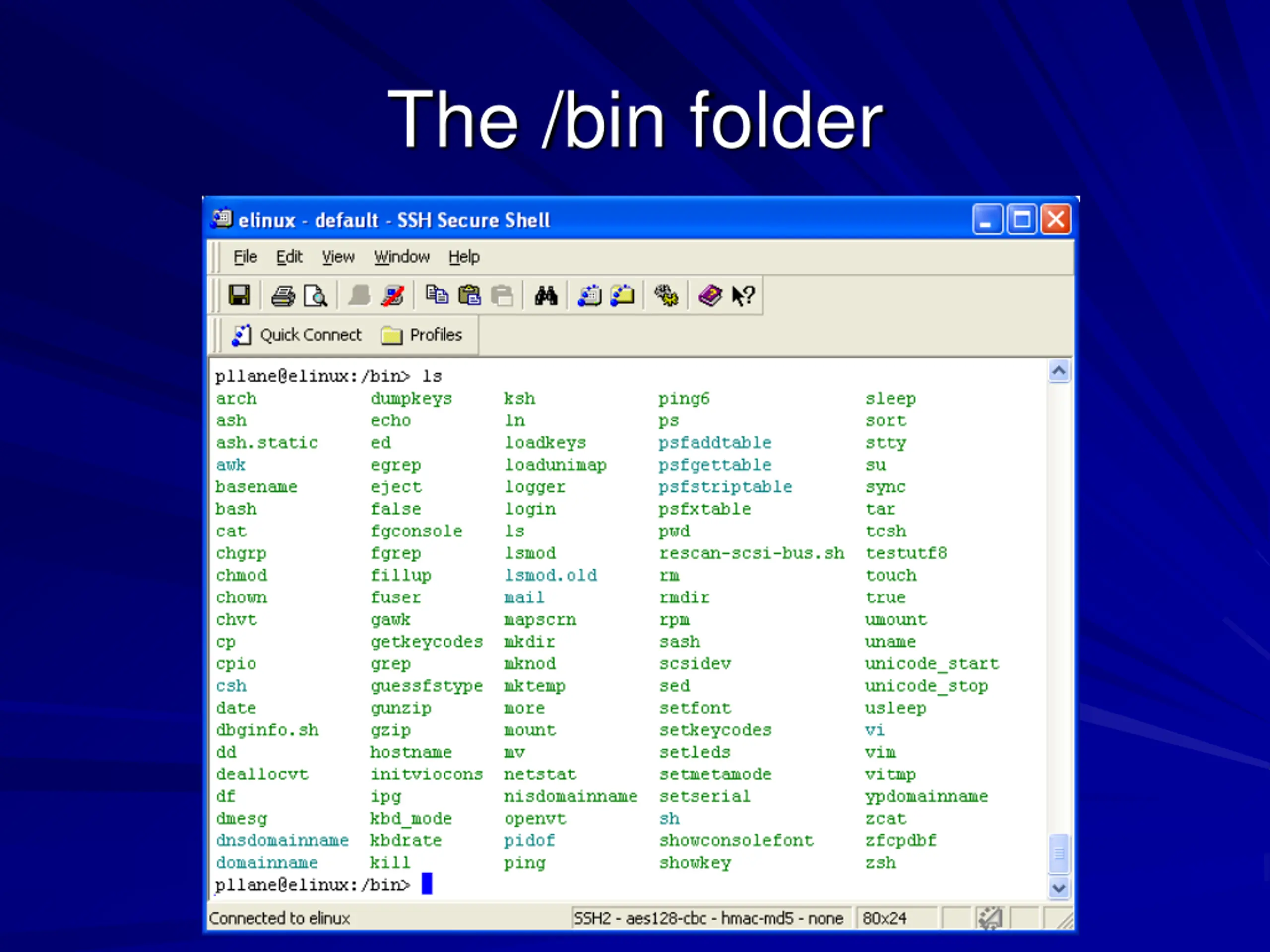This screenshot has width=1270, height=952.
Task: Click the 'rescan-scsi-bus.sh' file name
Action: [x=752, y=553]
